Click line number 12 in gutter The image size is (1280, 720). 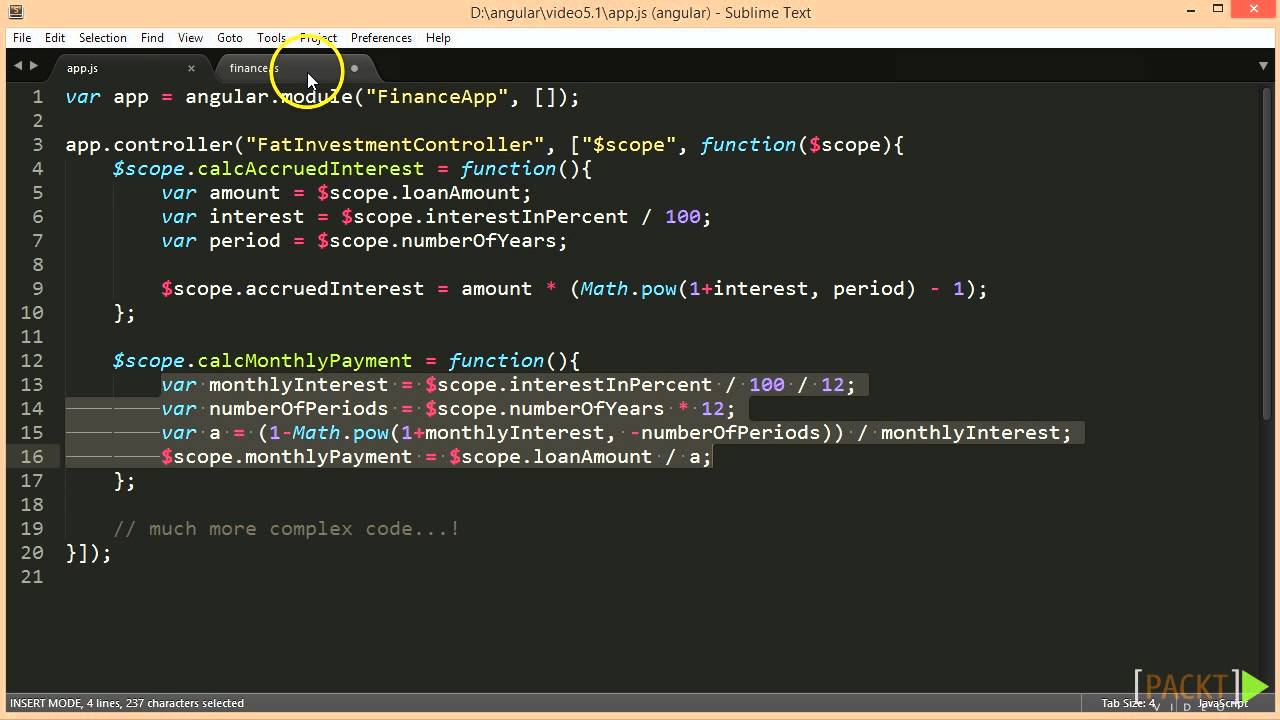[x=32, y=361]
